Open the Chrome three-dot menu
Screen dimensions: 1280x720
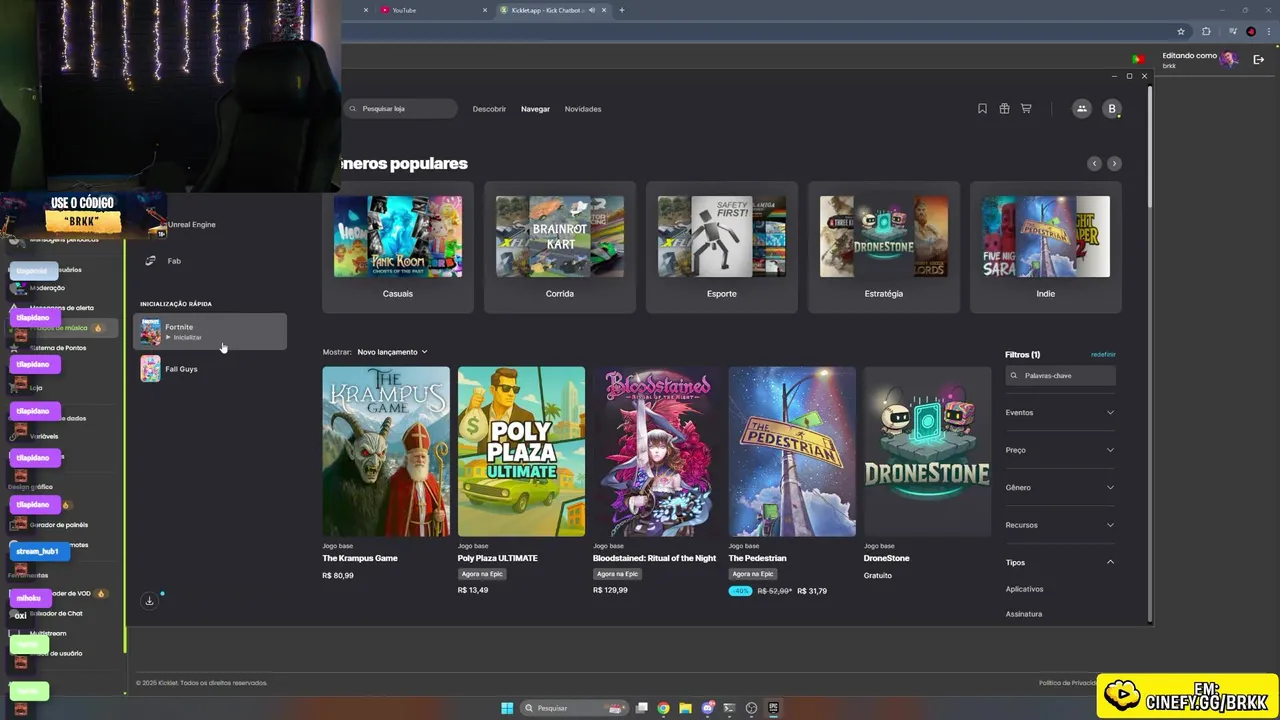[1270, 31]
